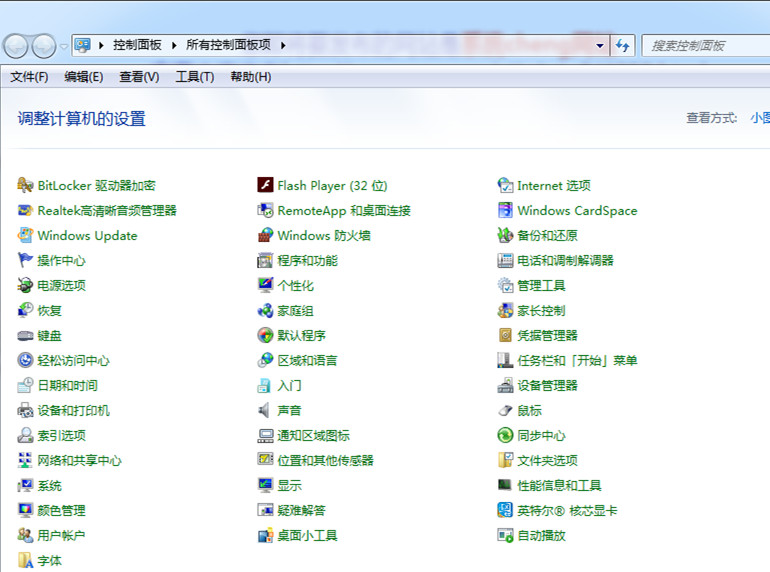Open the Windows 防火墙 icon

pyautogui.click(x=265, y=235)
